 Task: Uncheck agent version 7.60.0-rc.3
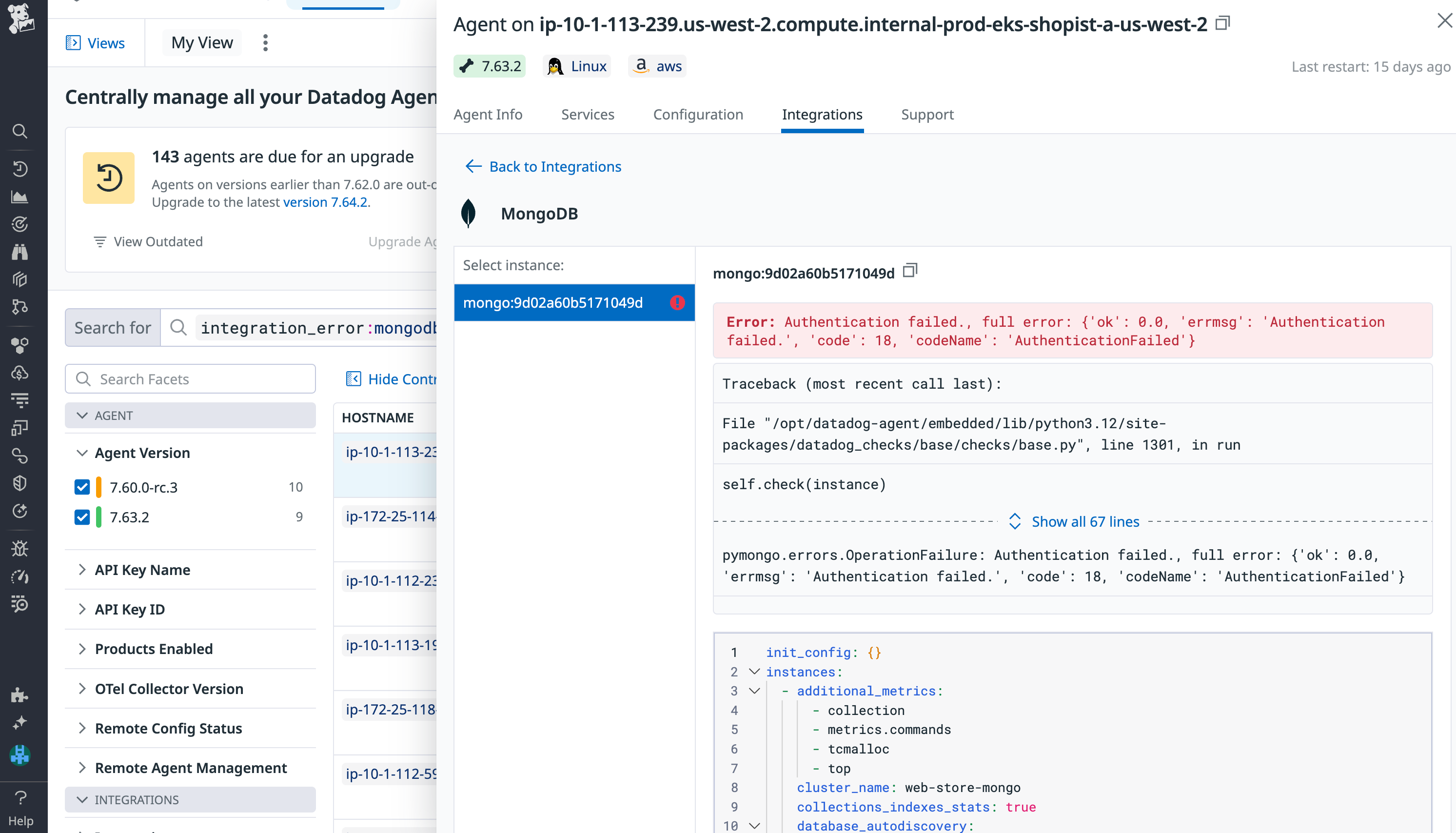click(82, 487)
